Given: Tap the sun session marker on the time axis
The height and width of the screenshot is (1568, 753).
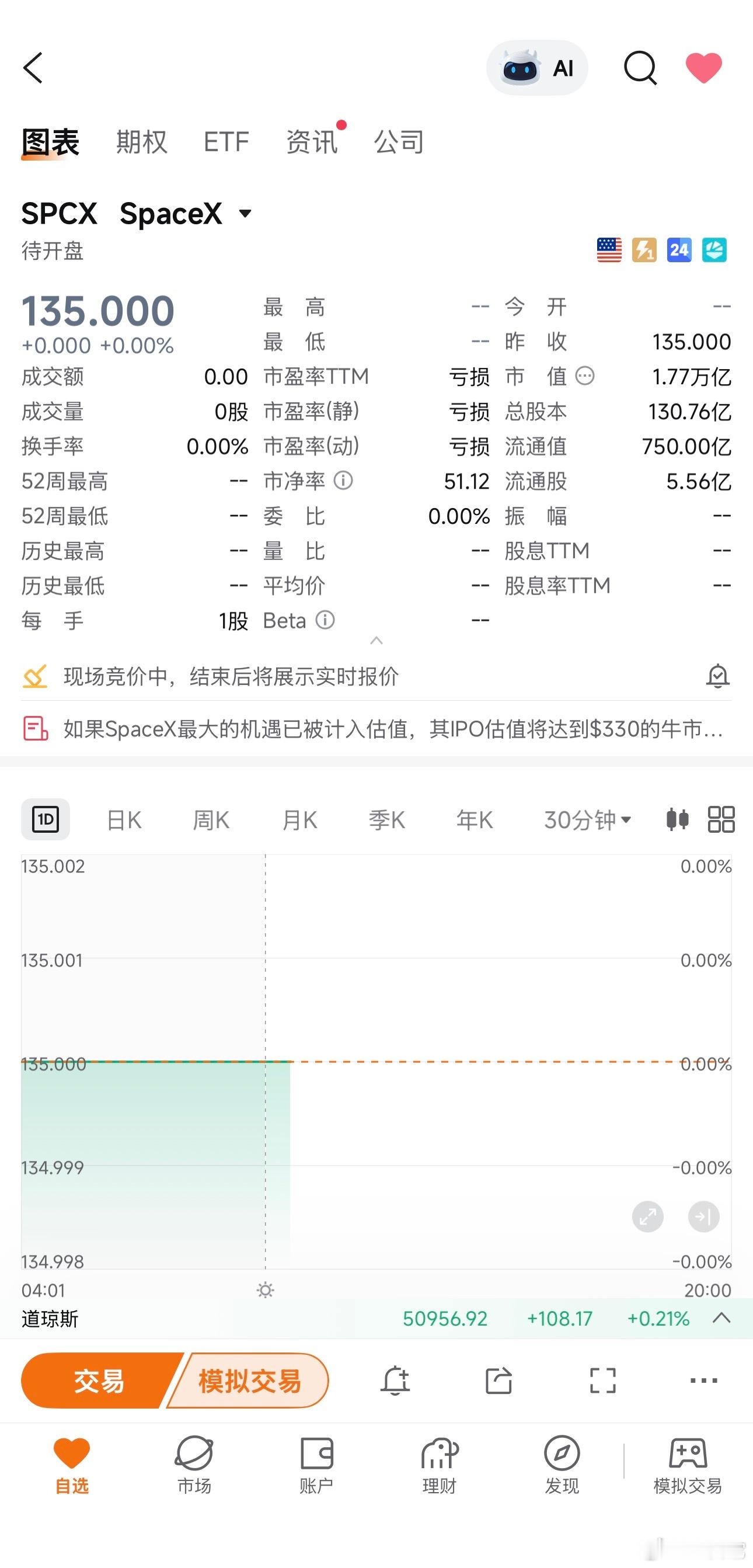Looking at the screenshot, I should (x=265, y=1290).
